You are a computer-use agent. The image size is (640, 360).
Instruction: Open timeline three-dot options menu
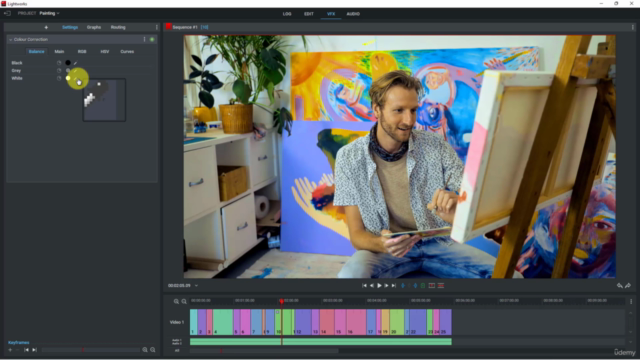(x=631, y=302)
